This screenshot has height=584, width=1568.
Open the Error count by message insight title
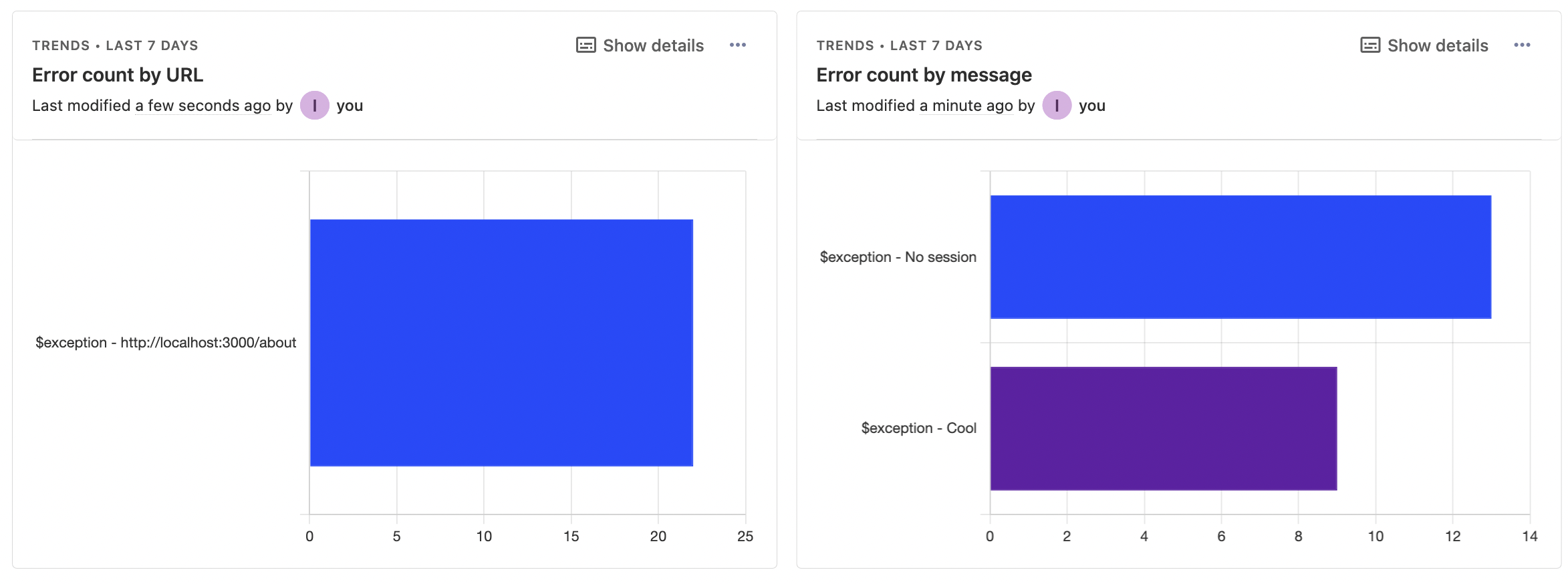point(924,75)
